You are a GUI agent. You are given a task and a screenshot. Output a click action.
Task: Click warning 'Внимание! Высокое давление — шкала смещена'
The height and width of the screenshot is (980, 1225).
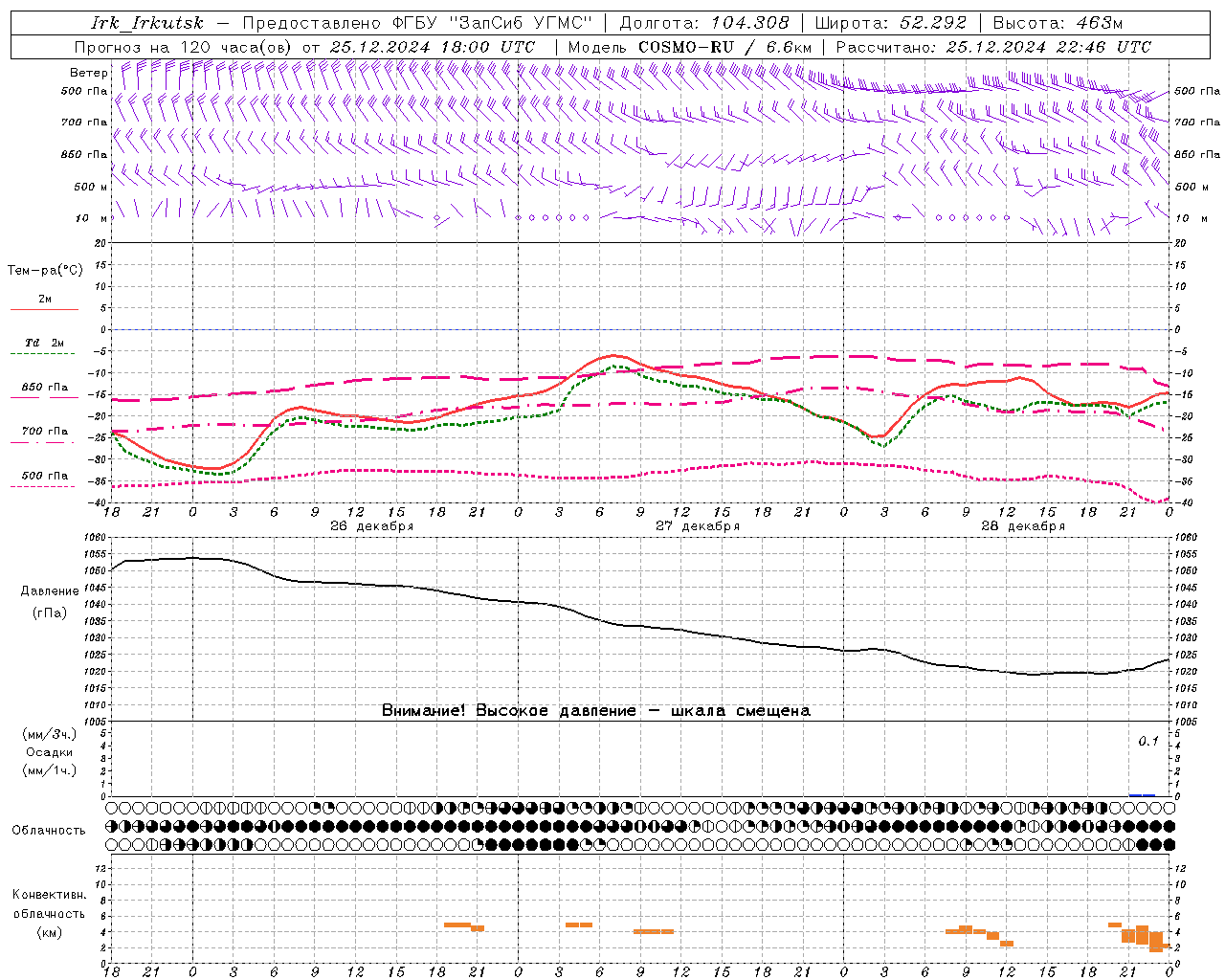click(595, 711)
